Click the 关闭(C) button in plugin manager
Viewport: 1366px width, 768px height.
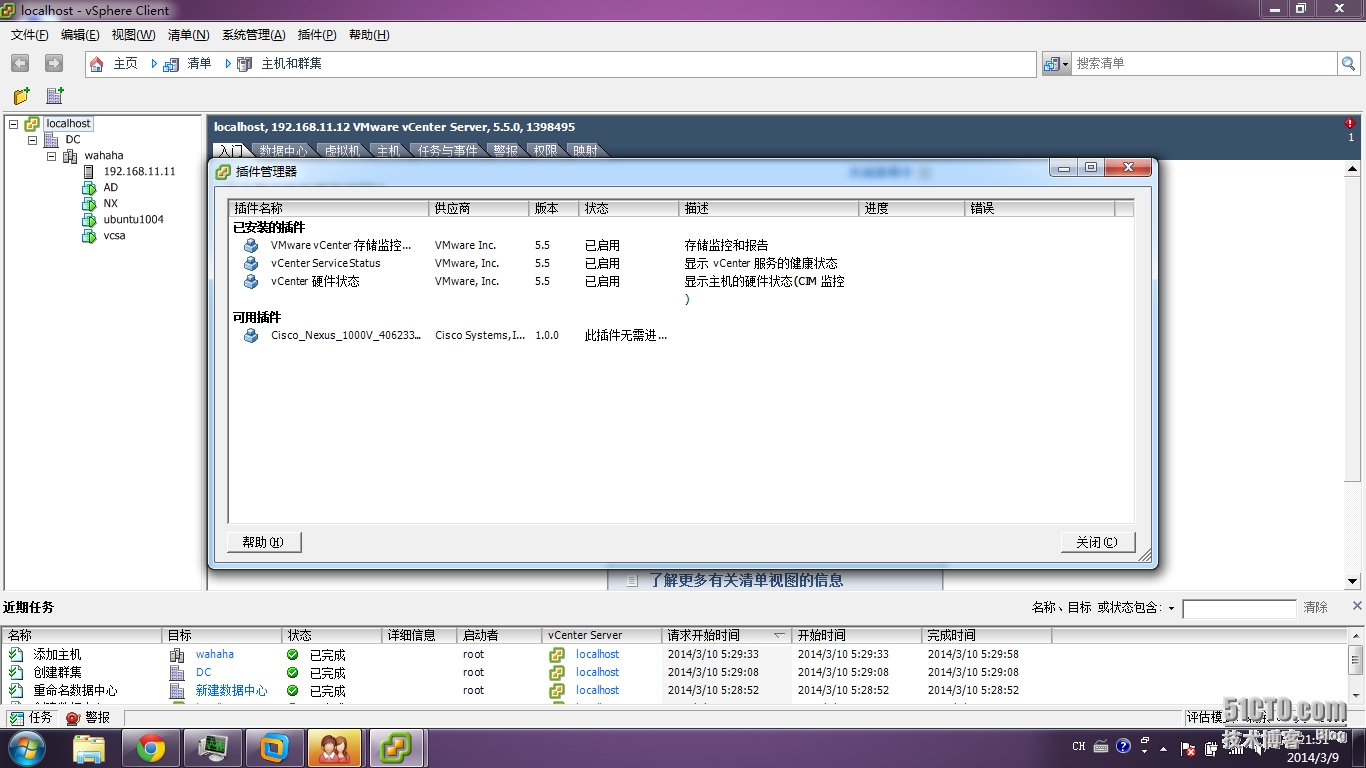(1097, 542)
